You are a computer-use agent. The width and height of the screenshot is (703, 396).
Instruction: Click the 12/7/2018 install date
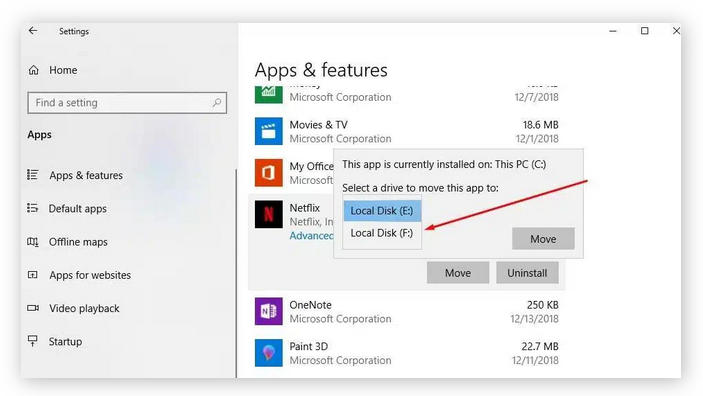click(537, 97)
